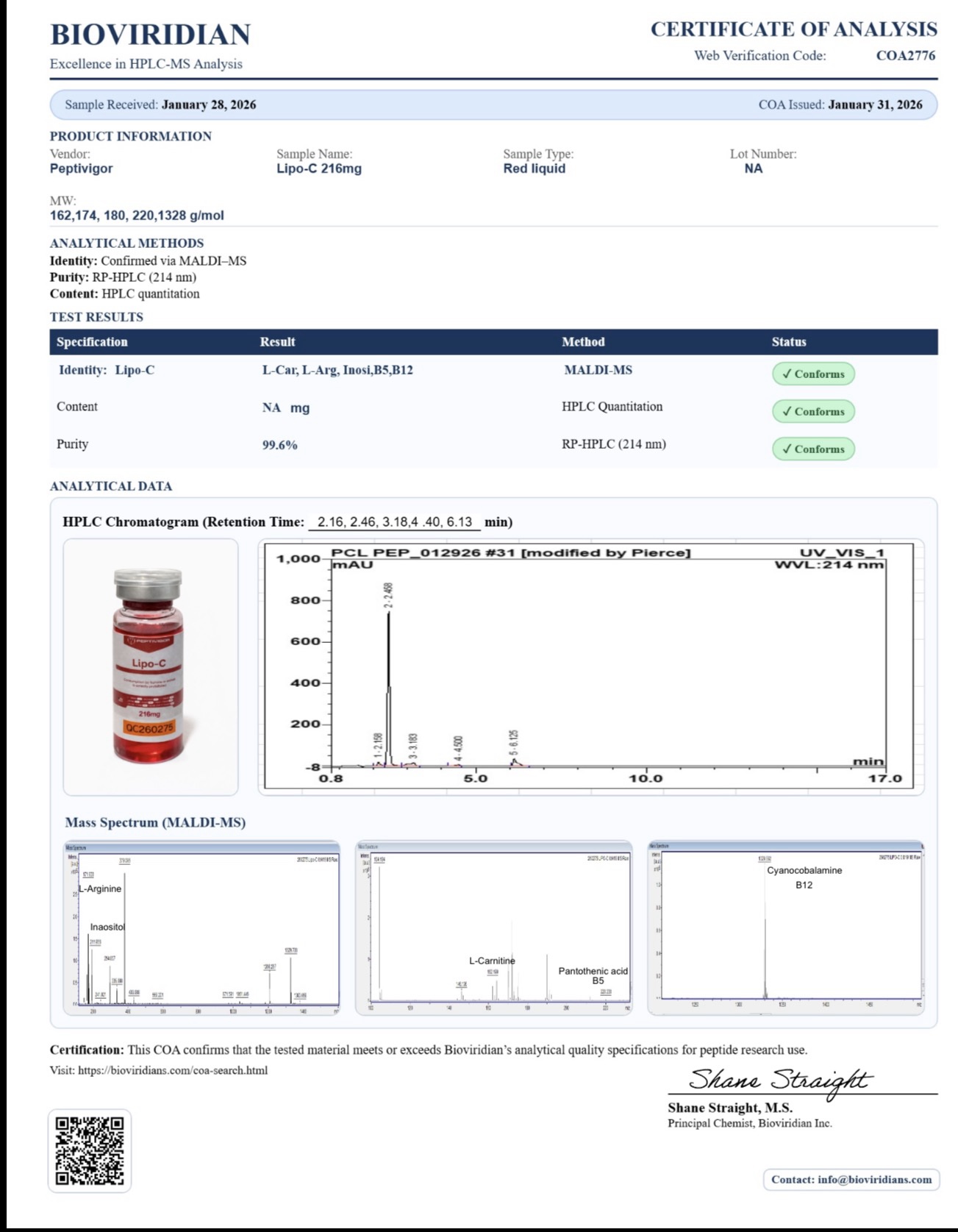
Task: Select the web verification code COA2776
Action: pyautogui.click(x=905, y=56)
